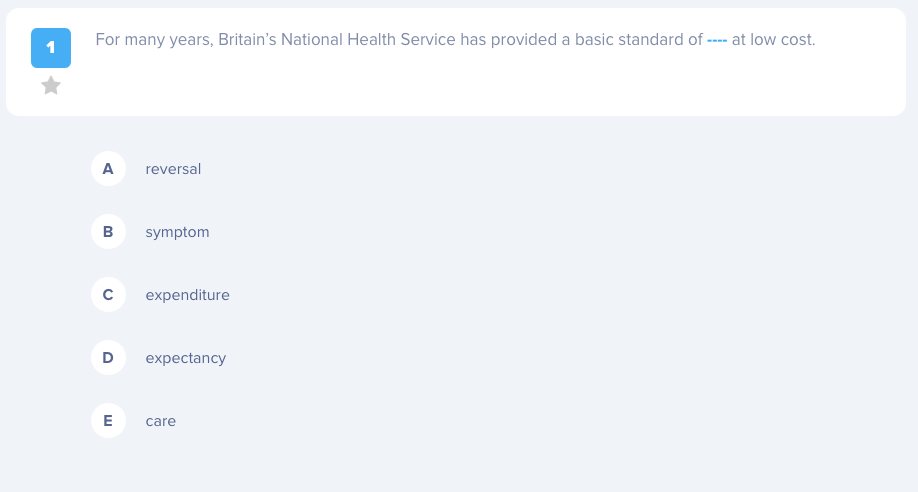
Task: Pick the "expectancy" answer text
Action: tap(185, 358)
